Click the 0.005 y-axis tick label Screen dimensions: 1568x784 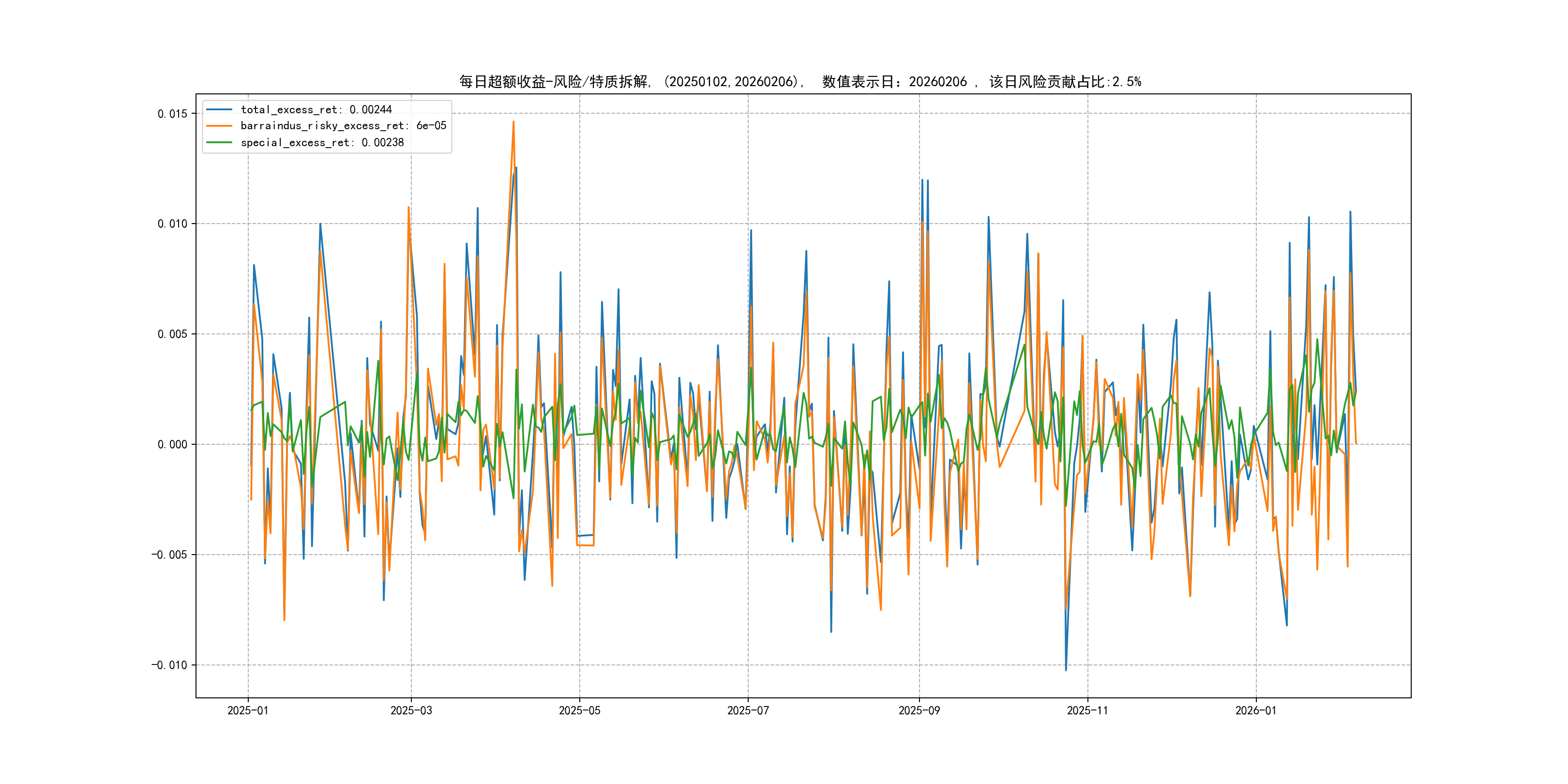tap(172, 334)
